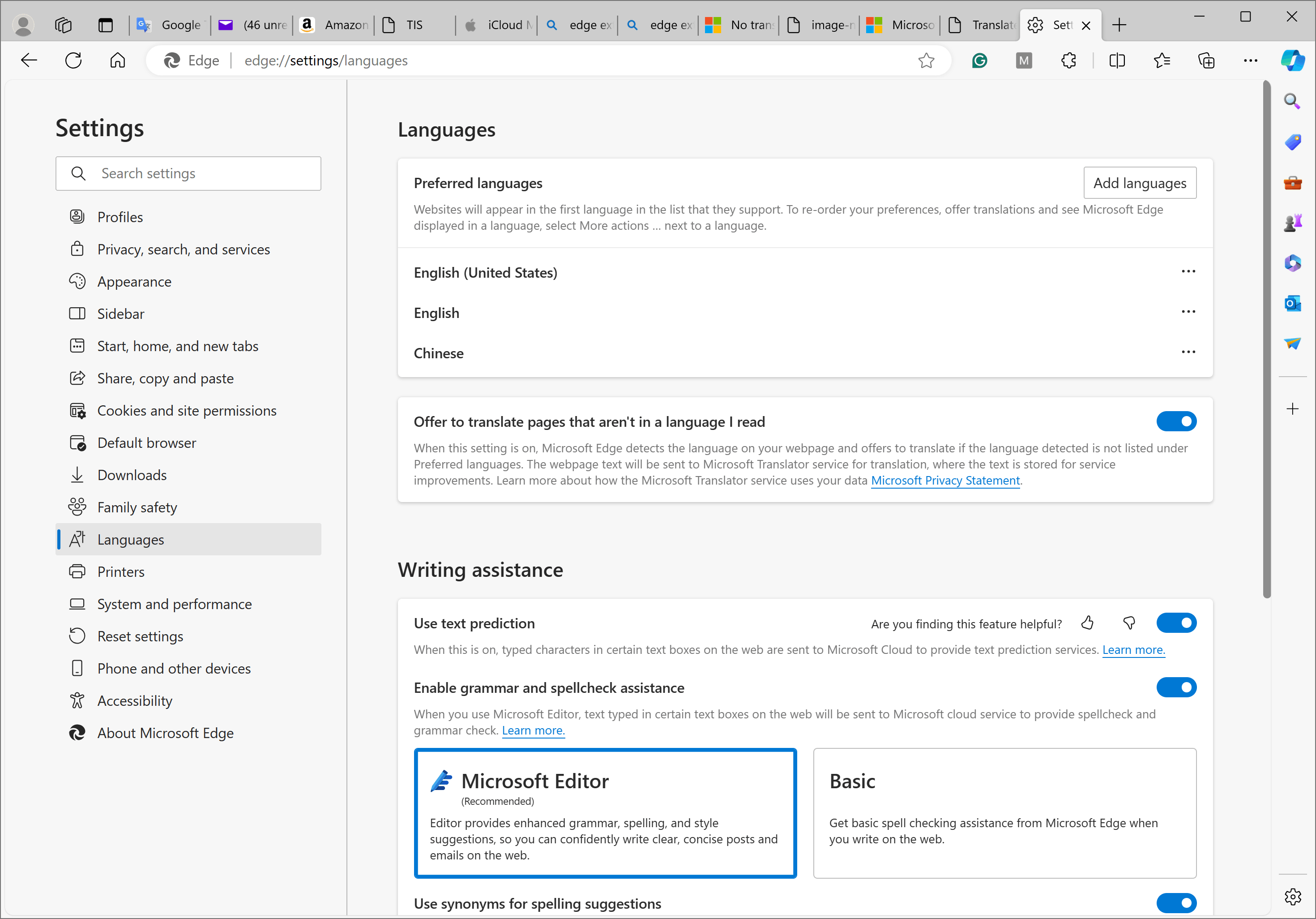Open Appearance settings section
Screen dimensions: 1316x919
tap(134, 282)
